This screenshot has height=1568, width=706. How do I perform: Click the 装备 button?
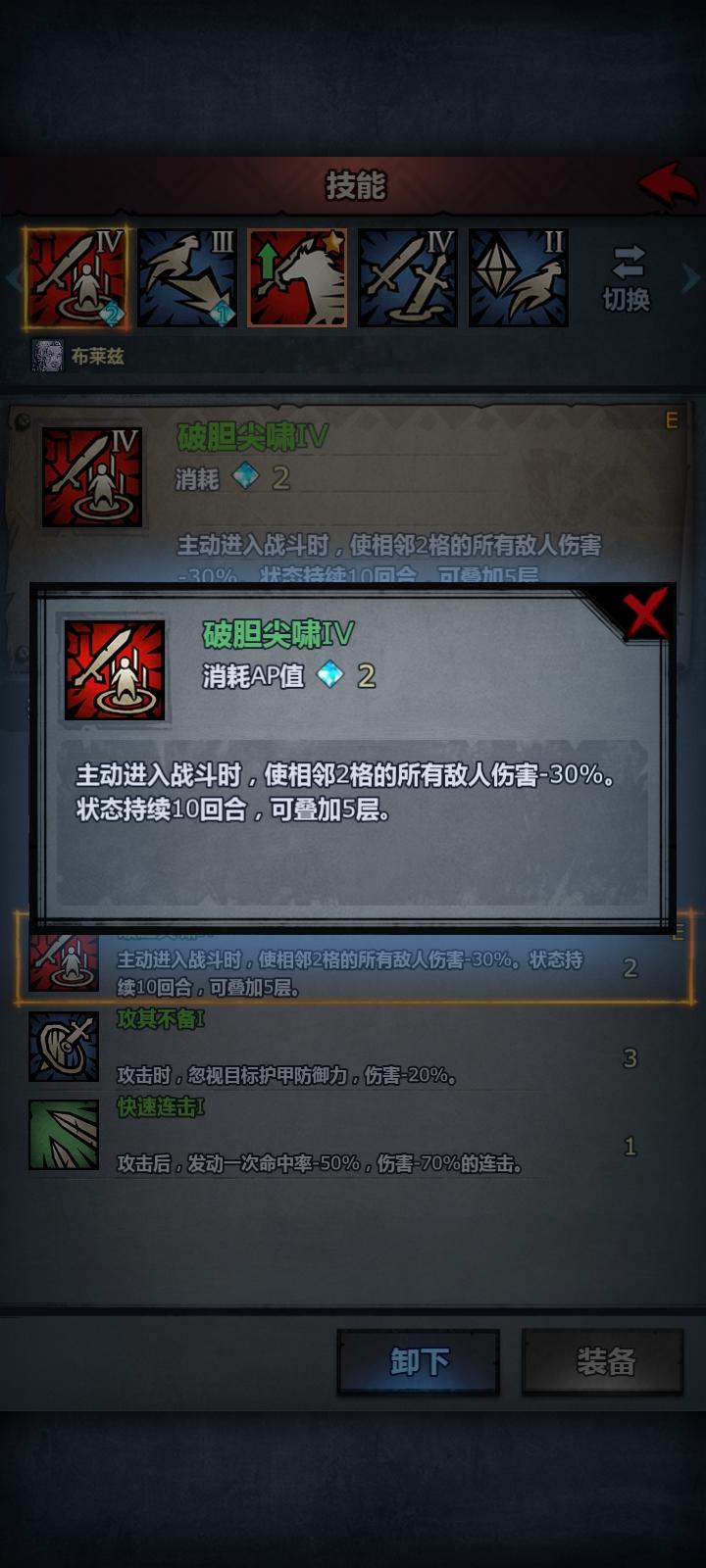(x=603, y=1361)
